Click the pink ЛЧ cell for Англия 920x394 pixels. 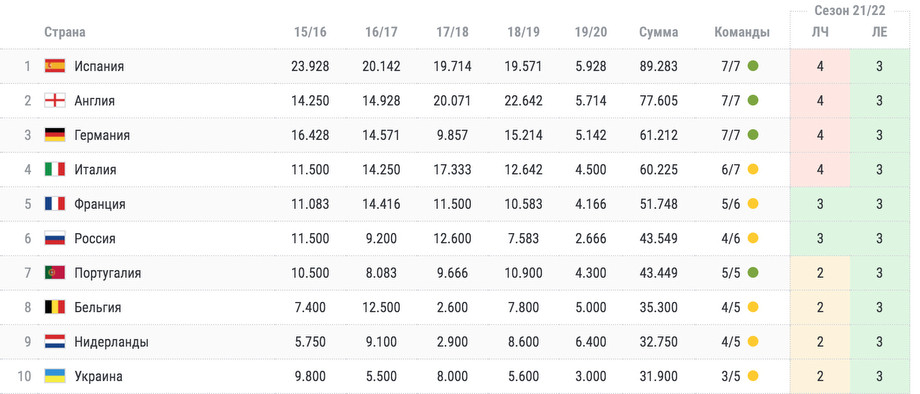[820, 101]
